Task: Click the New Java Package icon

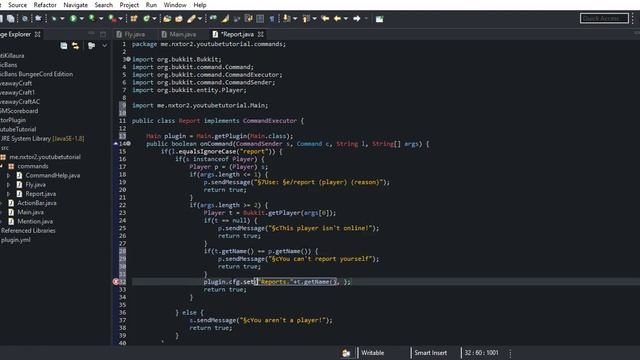Action: (x=134, y=19)
